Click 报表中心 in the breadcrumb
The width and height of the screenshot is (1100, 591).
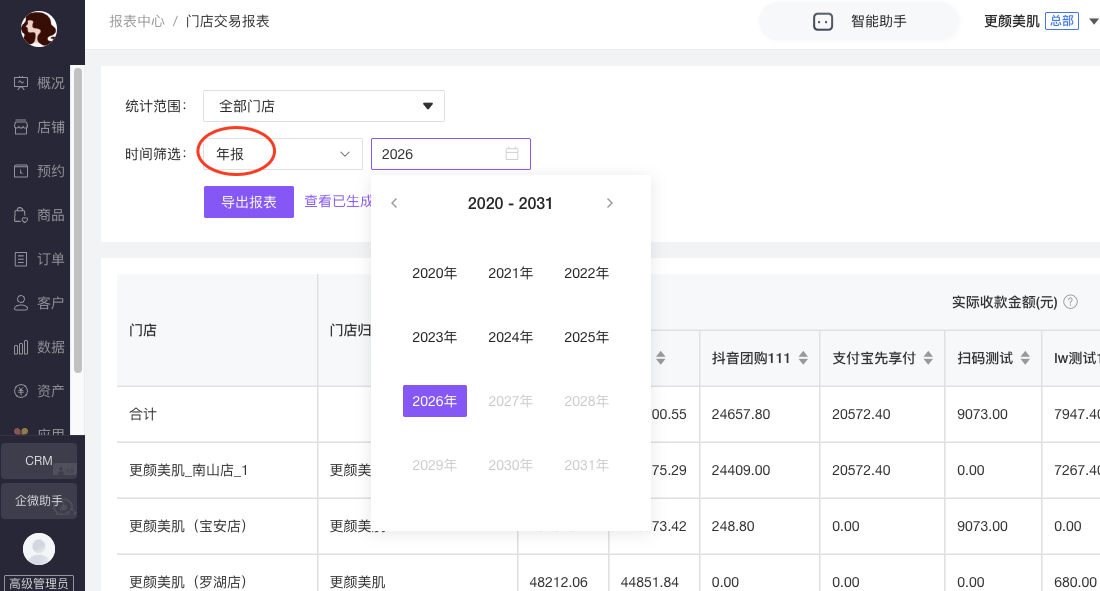(137, 21)
